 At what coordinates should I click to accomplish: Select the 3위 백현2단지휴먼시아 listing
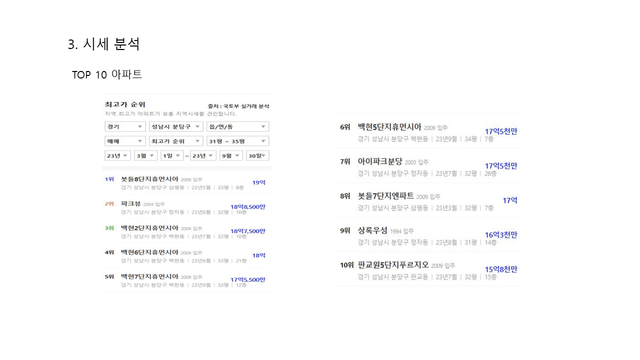point(186,231)
